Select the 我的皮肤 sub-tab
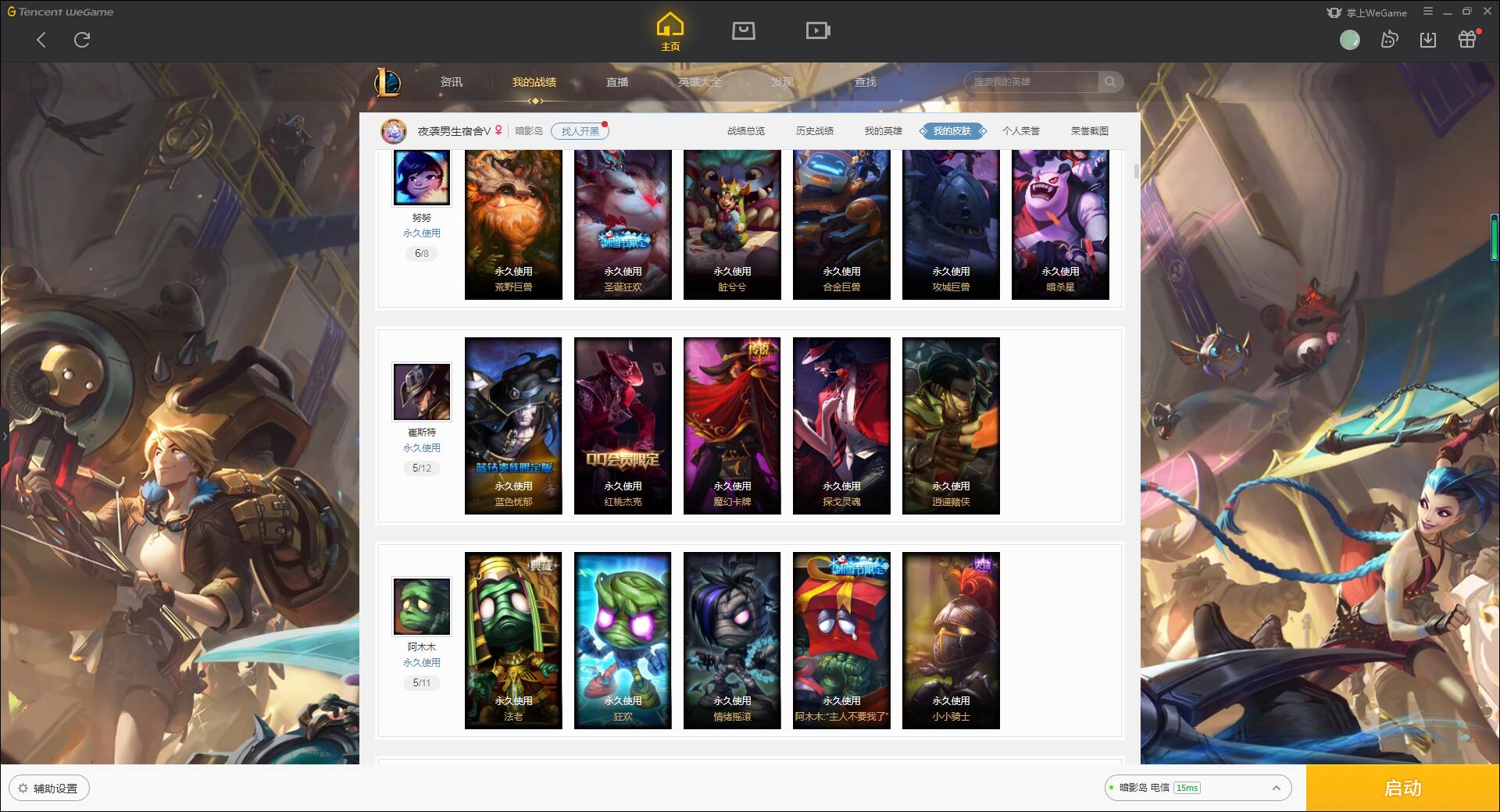Image resolution: width=1500 pixels, height=812 pixels. point(952,131)
